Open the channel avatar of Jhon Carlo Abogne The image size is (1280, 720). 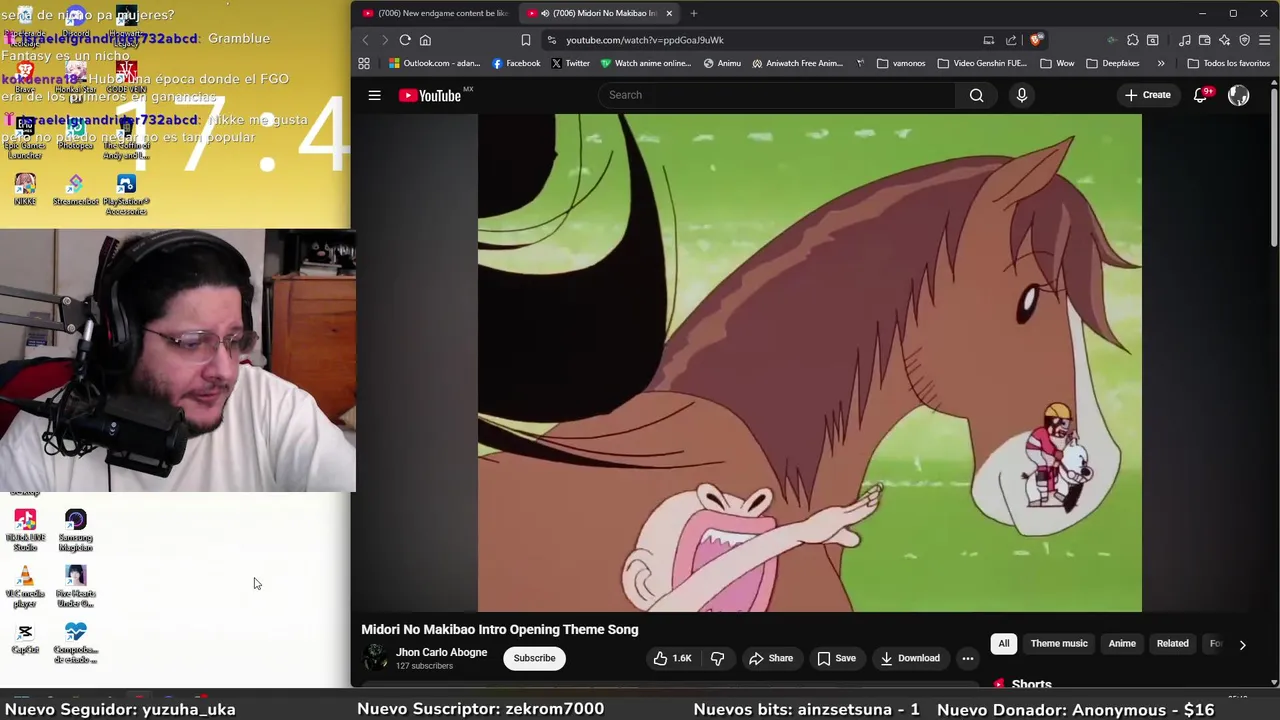tap(376, 658)
